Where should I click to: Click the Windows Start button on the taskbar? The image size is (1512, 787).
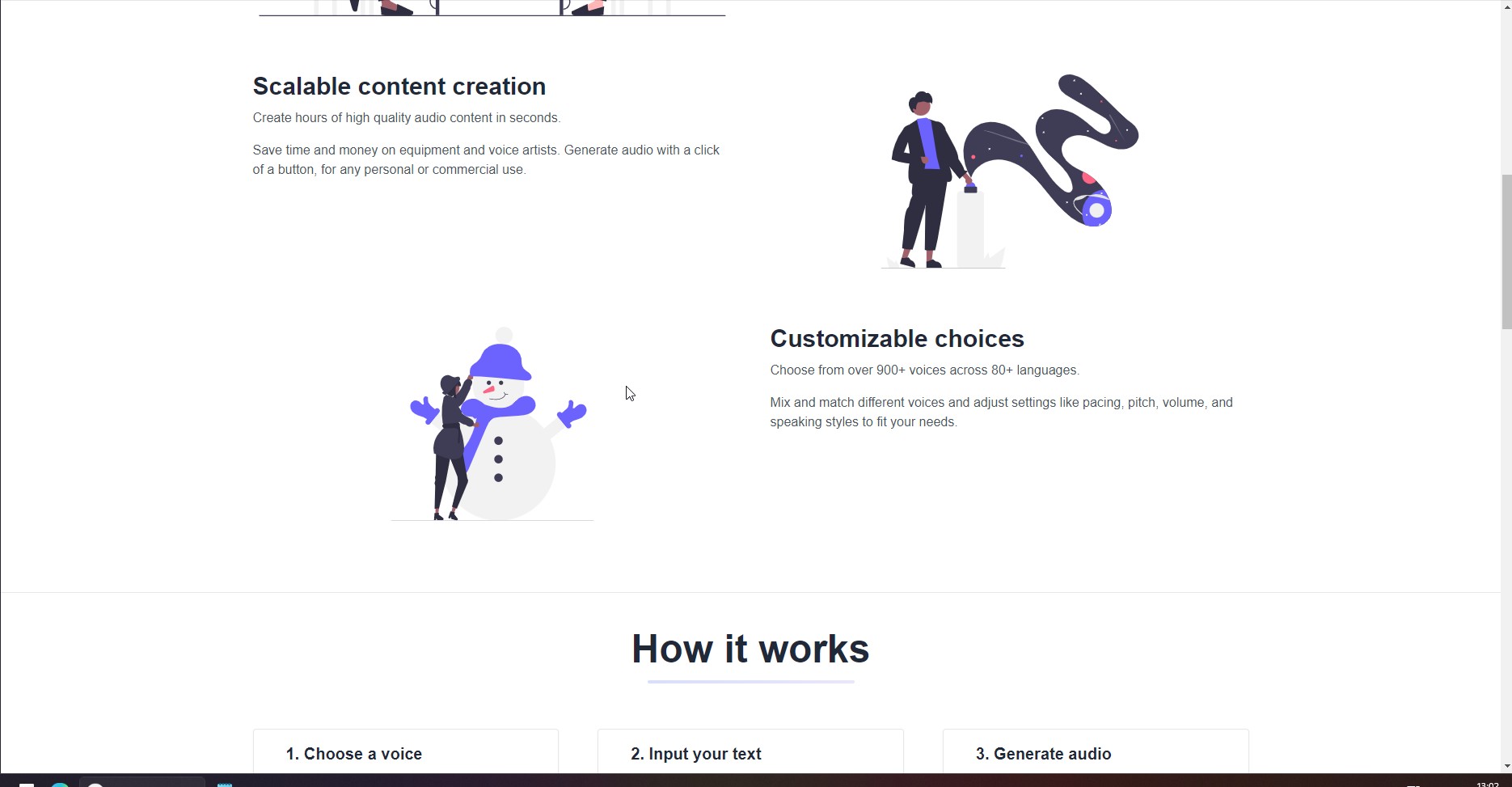[26, 783]
